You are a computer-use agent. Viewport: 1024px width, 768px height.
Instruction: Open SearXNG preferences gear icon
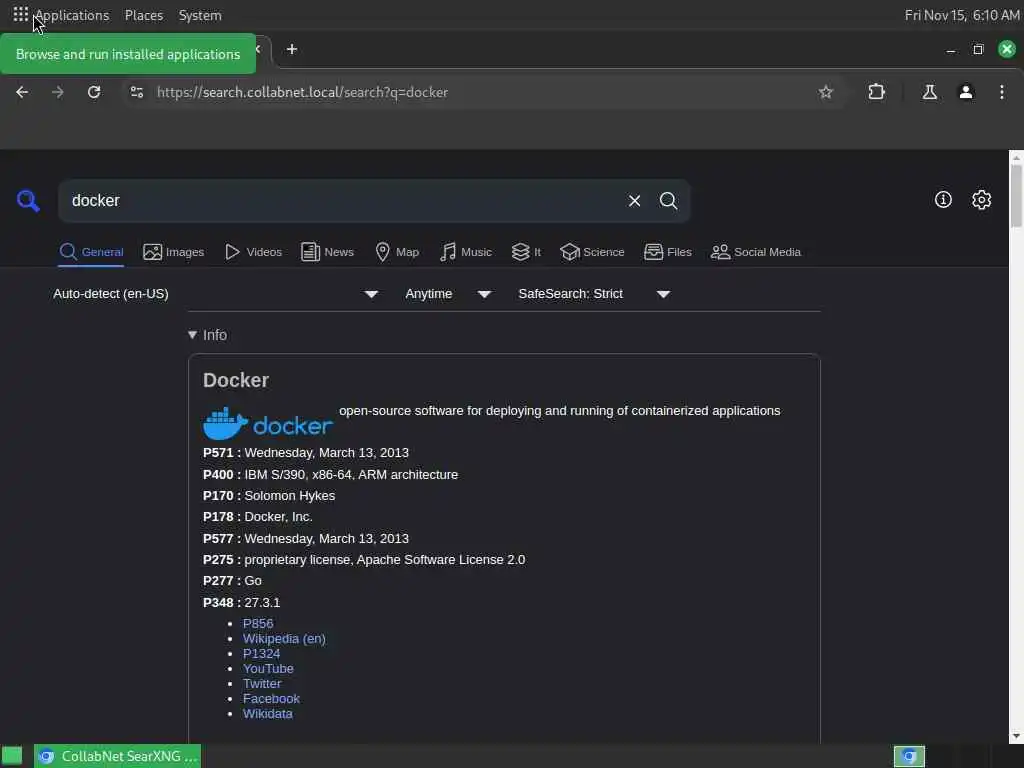[982, 199]
